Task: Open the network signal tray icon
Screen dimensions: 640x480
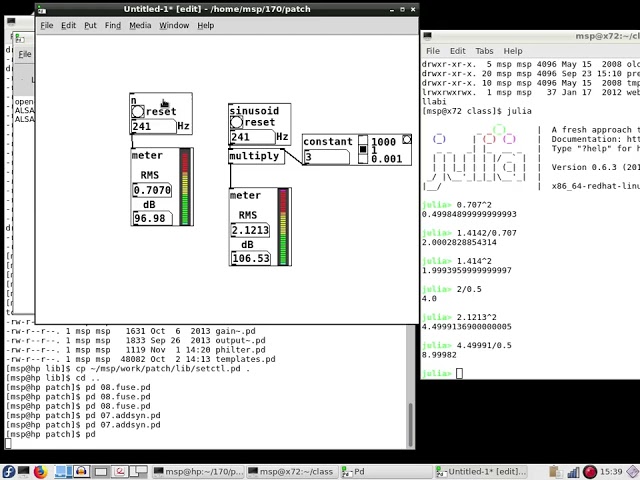Action: point(573,472)
